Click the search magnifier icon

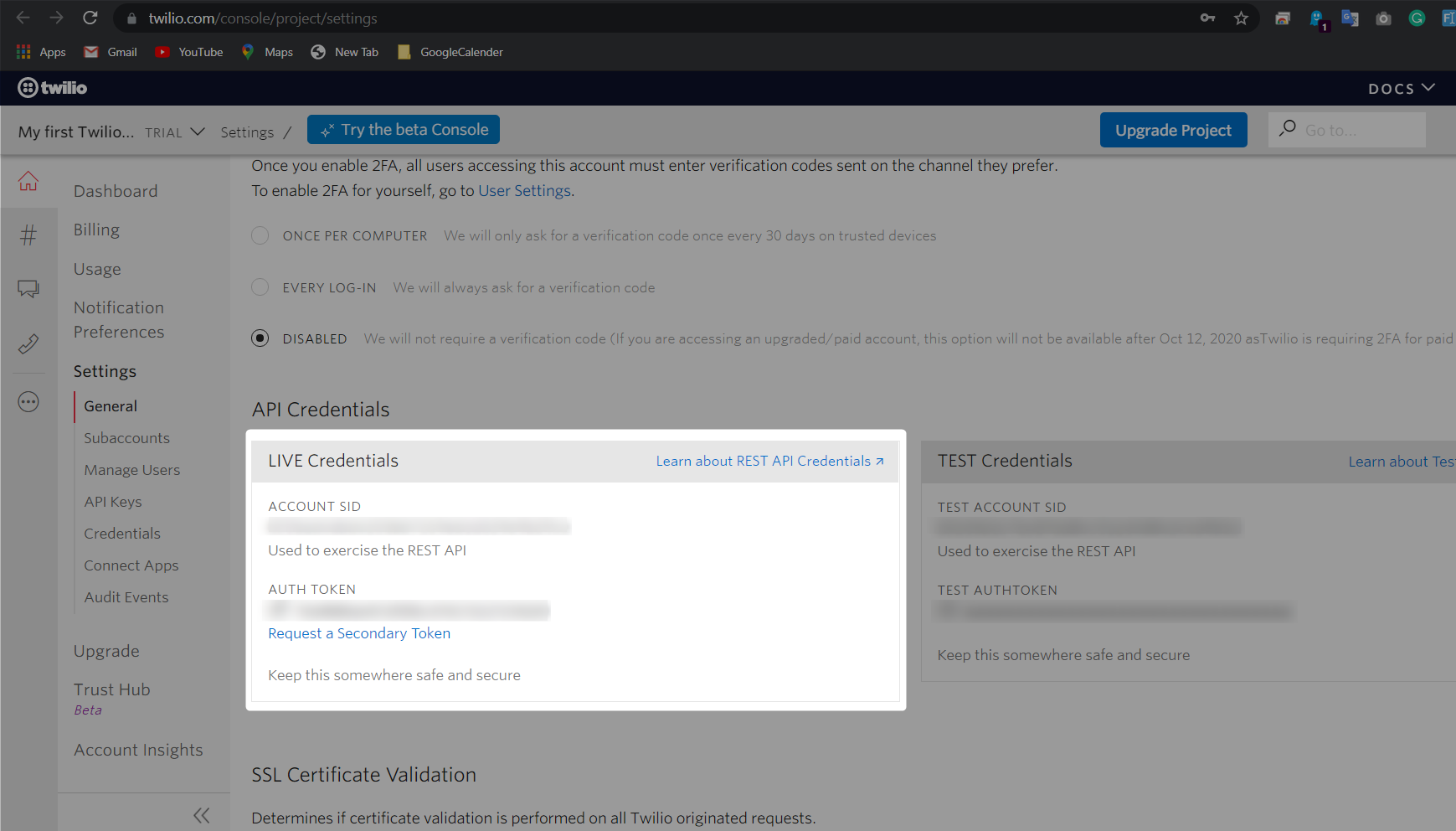tap(1288, 128)
